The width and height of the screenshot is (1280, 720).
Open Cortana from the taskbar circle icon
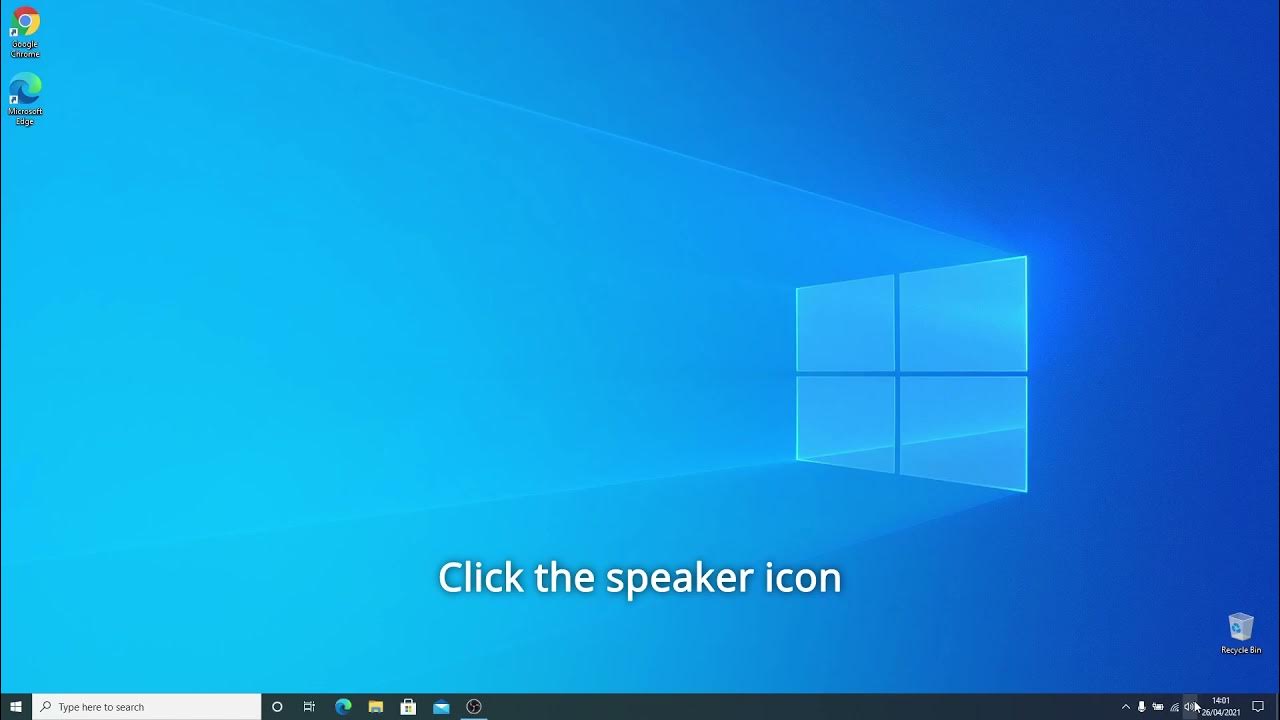tap(277, 707)
